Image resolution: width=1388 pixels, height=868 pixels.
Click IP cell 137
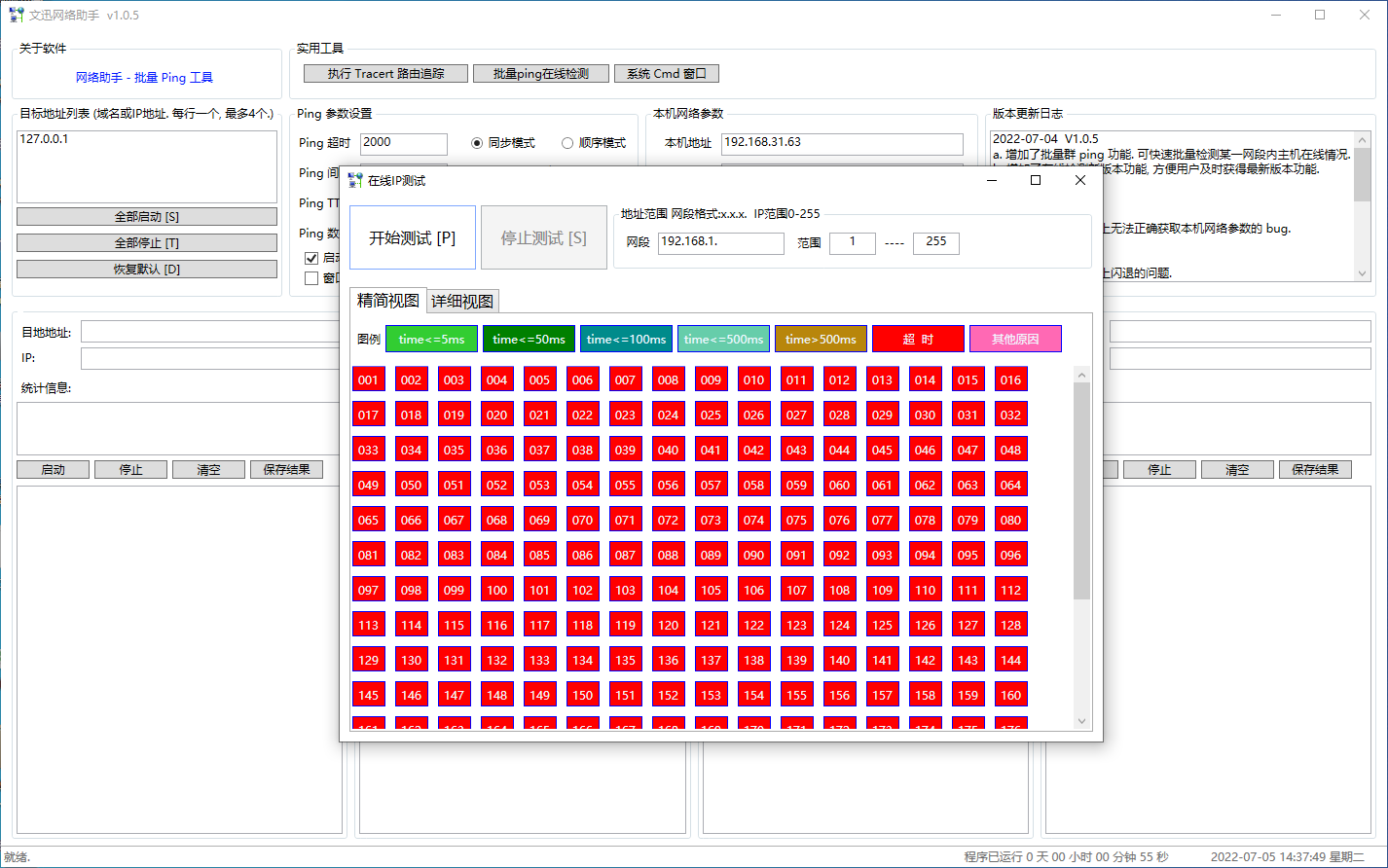pyautogui.click(x=712, y=660)
